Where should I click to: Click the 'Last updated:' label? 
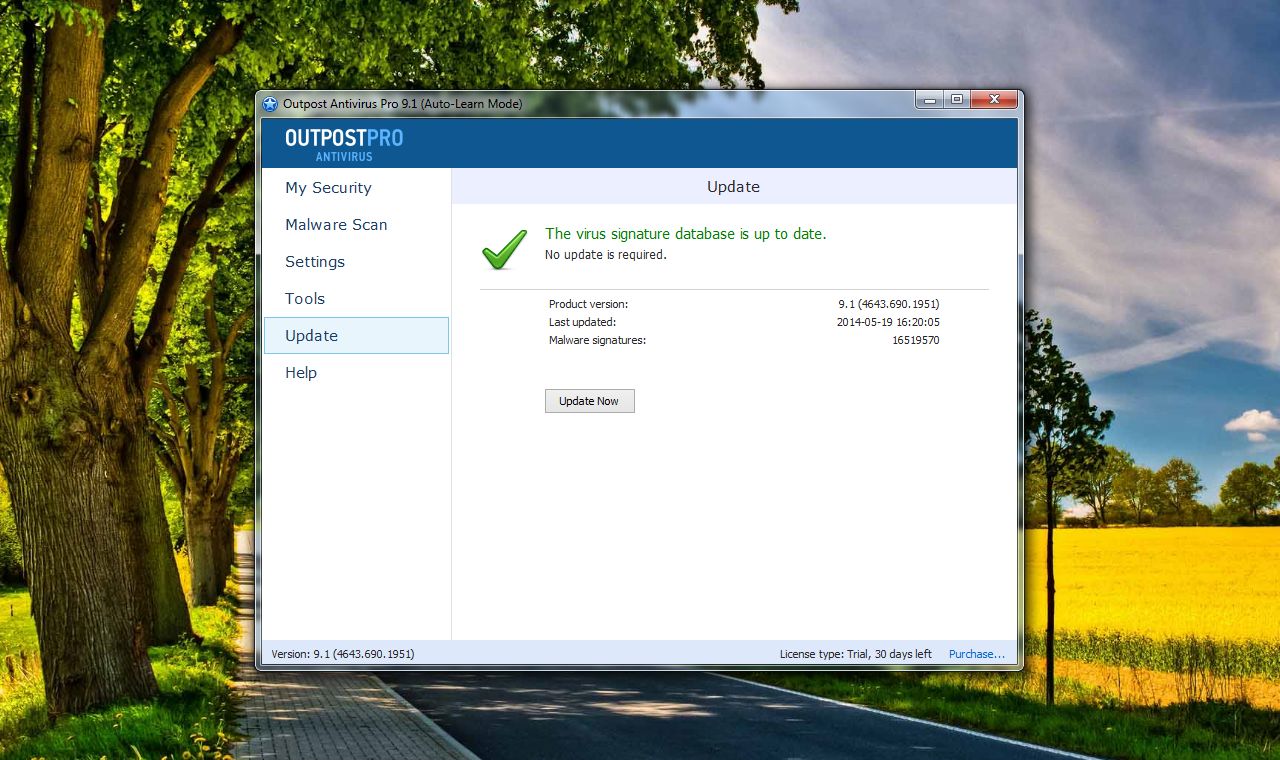(583, 322)
